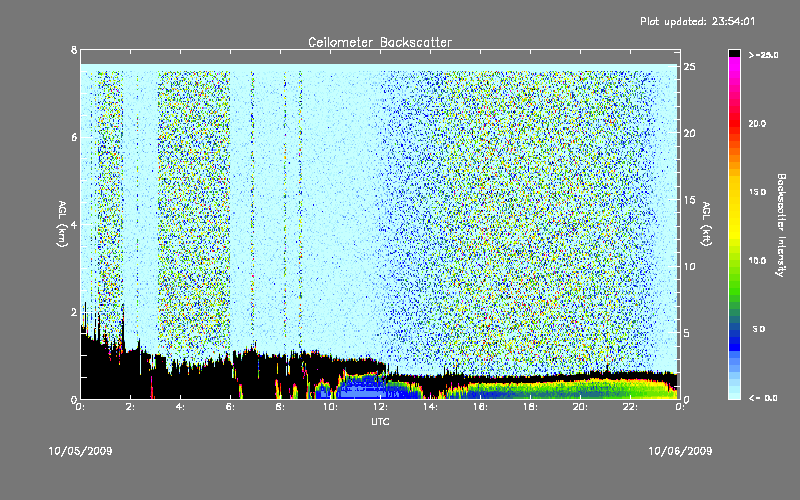Click the 'Plot updated: 23:54:01' timestamp
Screen dimensions: 800x500
click(697, 21)
